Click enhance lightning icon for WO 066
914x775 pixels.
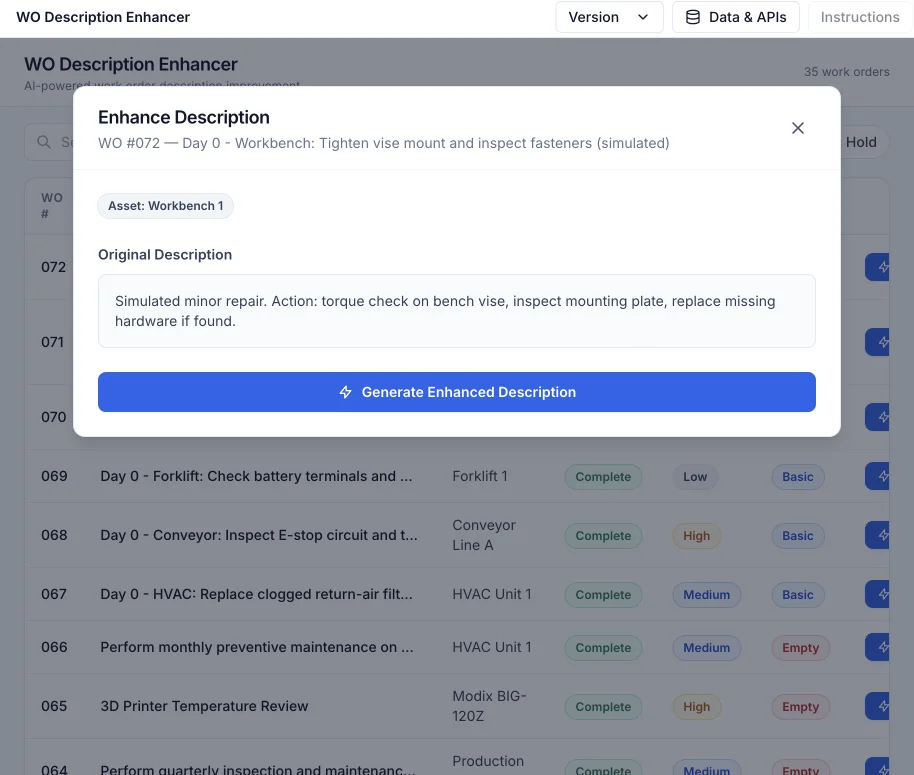[x=883, y=647]
